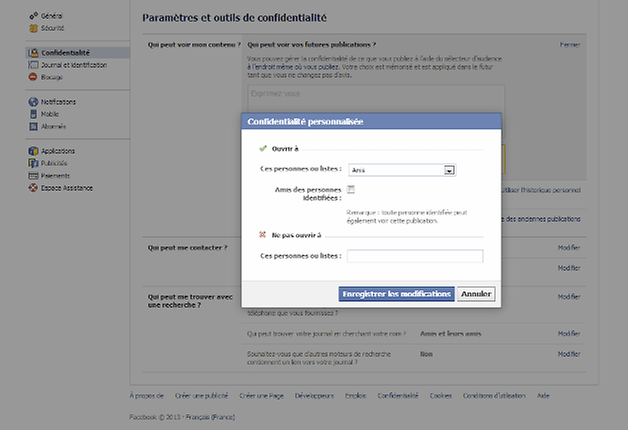
Task: Click the Publicités icon
Action: click(x=33, y=163)
